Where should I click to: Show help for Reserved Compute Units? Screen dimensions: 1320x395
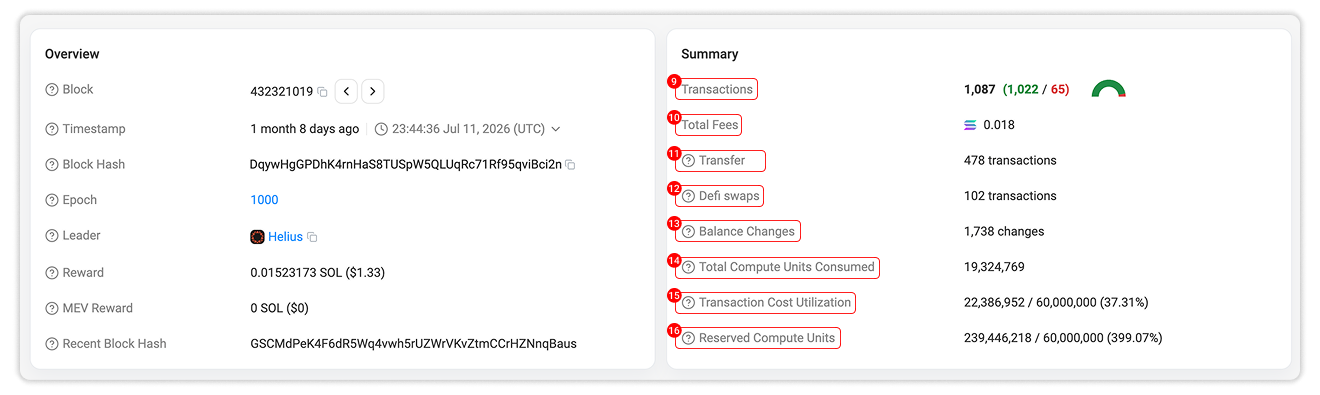688,338
